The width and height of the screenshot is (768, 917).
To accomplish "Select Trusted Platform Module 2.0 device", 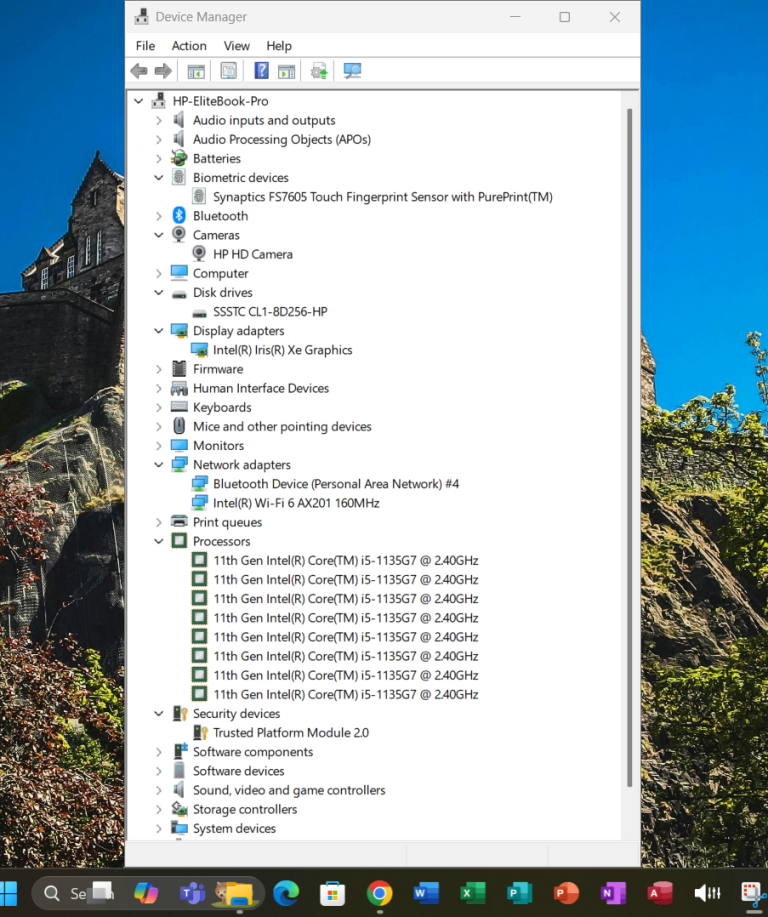I will 290,733.
